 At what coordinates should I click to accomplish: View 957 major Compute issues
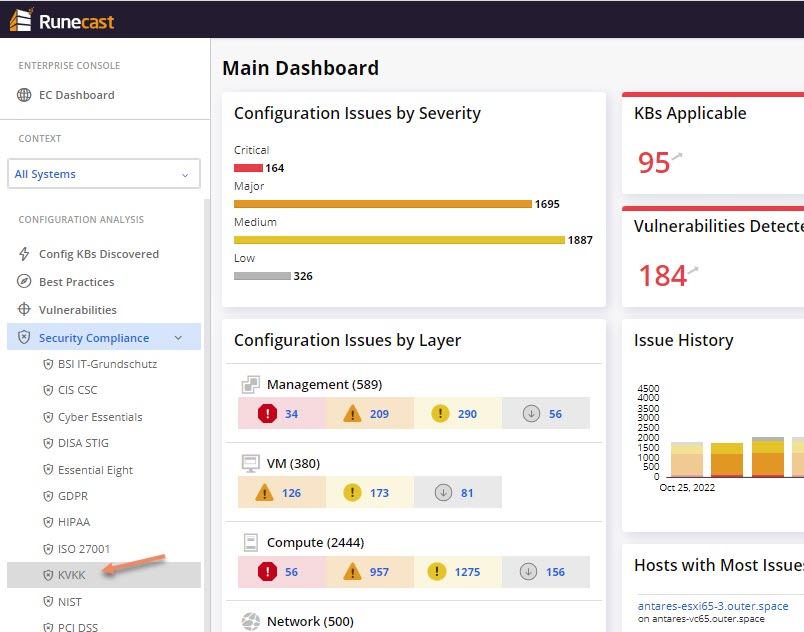379,572
